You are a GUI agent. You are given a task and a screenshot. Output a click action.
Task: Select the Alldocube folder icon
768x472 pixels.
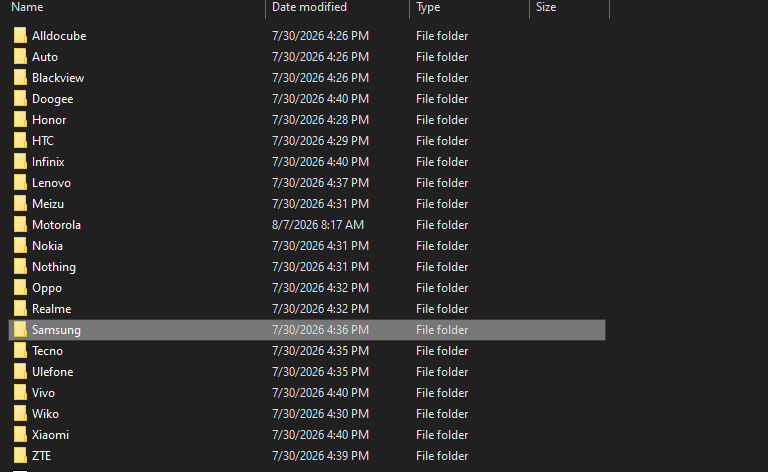pos(20,36)
